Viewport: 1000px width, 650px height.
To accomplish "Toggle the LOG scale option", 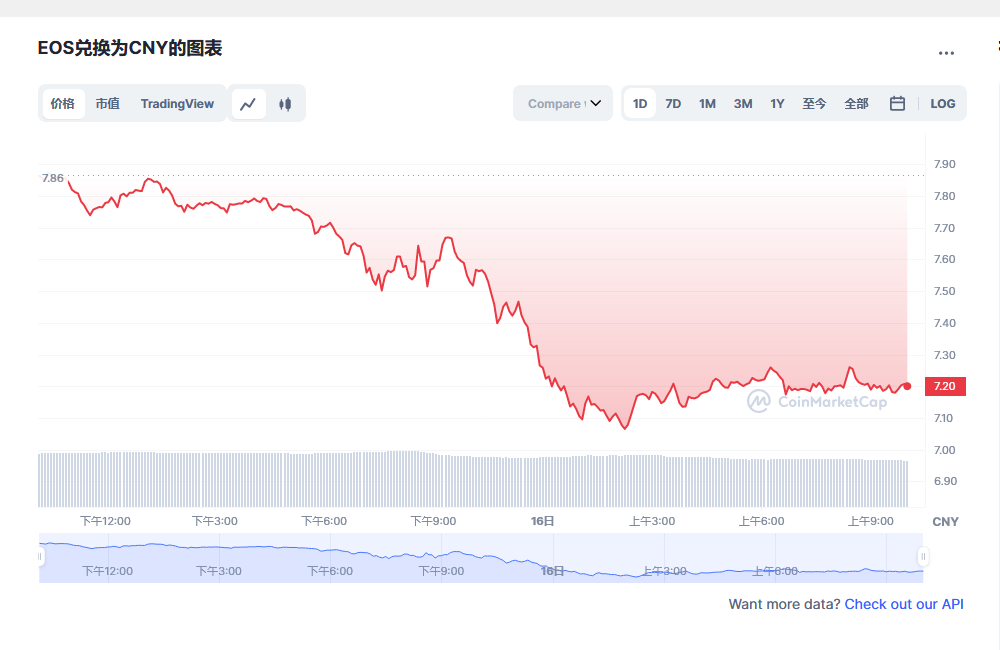I will (942, 103).
